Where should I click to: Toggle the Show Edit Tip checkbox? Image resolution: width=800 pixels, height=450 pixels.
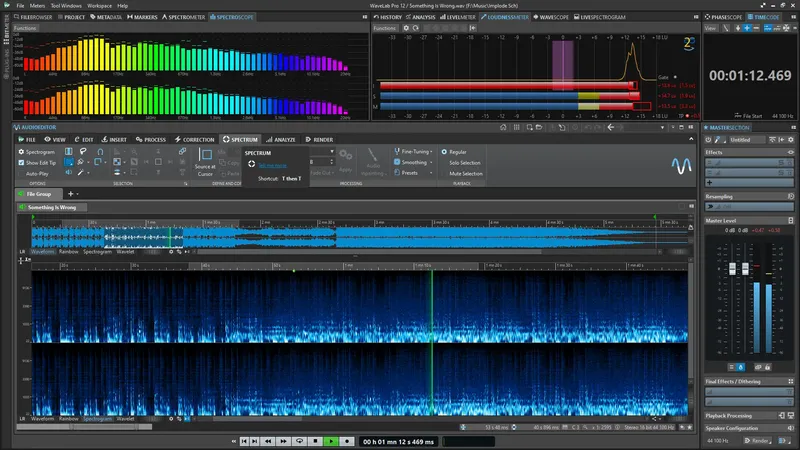[23, 162]
